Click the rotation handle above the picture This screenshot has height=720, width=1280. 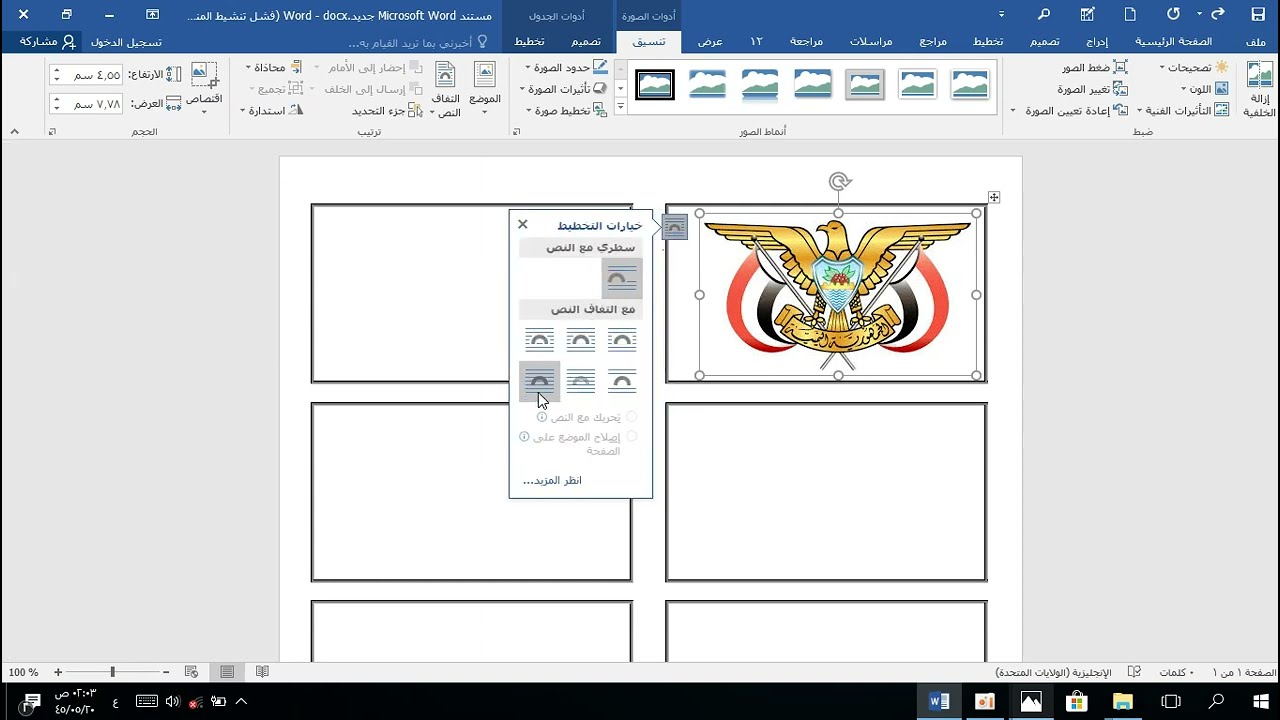tap(839, 181)
